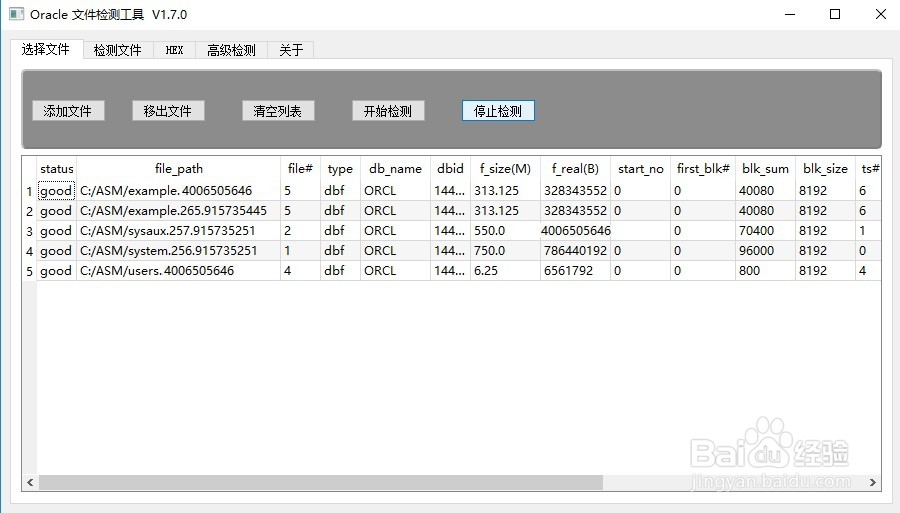Image resolution: width=900 pixels, height=513 pixels.
Task: Open the 关于 tab
Action: coord(291,50)
